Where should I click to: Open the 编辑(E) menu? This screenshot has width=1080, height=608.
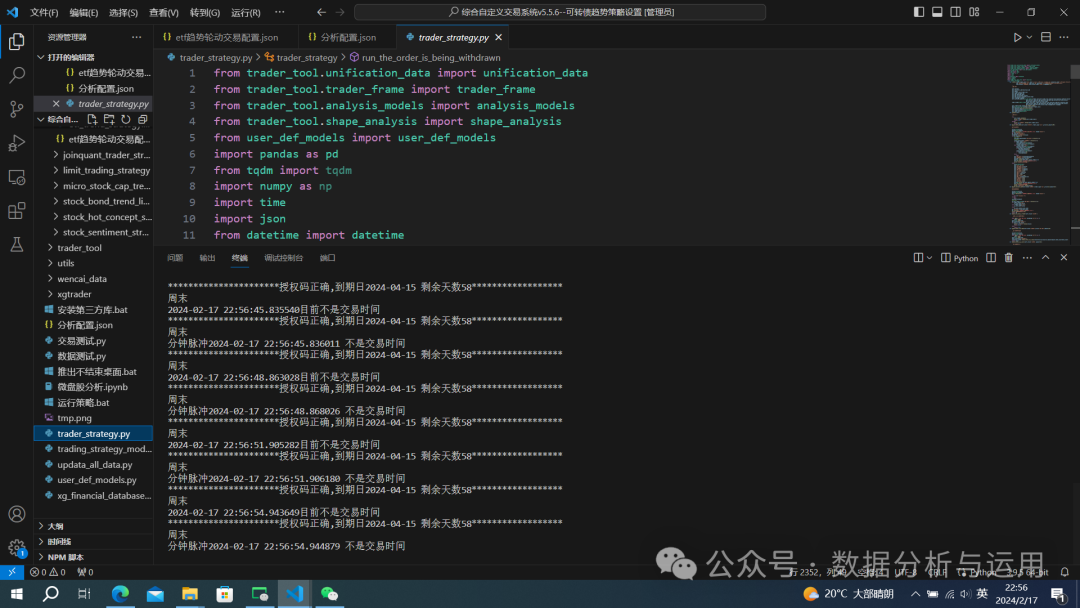pyautogui.click(x=83, y=12)
